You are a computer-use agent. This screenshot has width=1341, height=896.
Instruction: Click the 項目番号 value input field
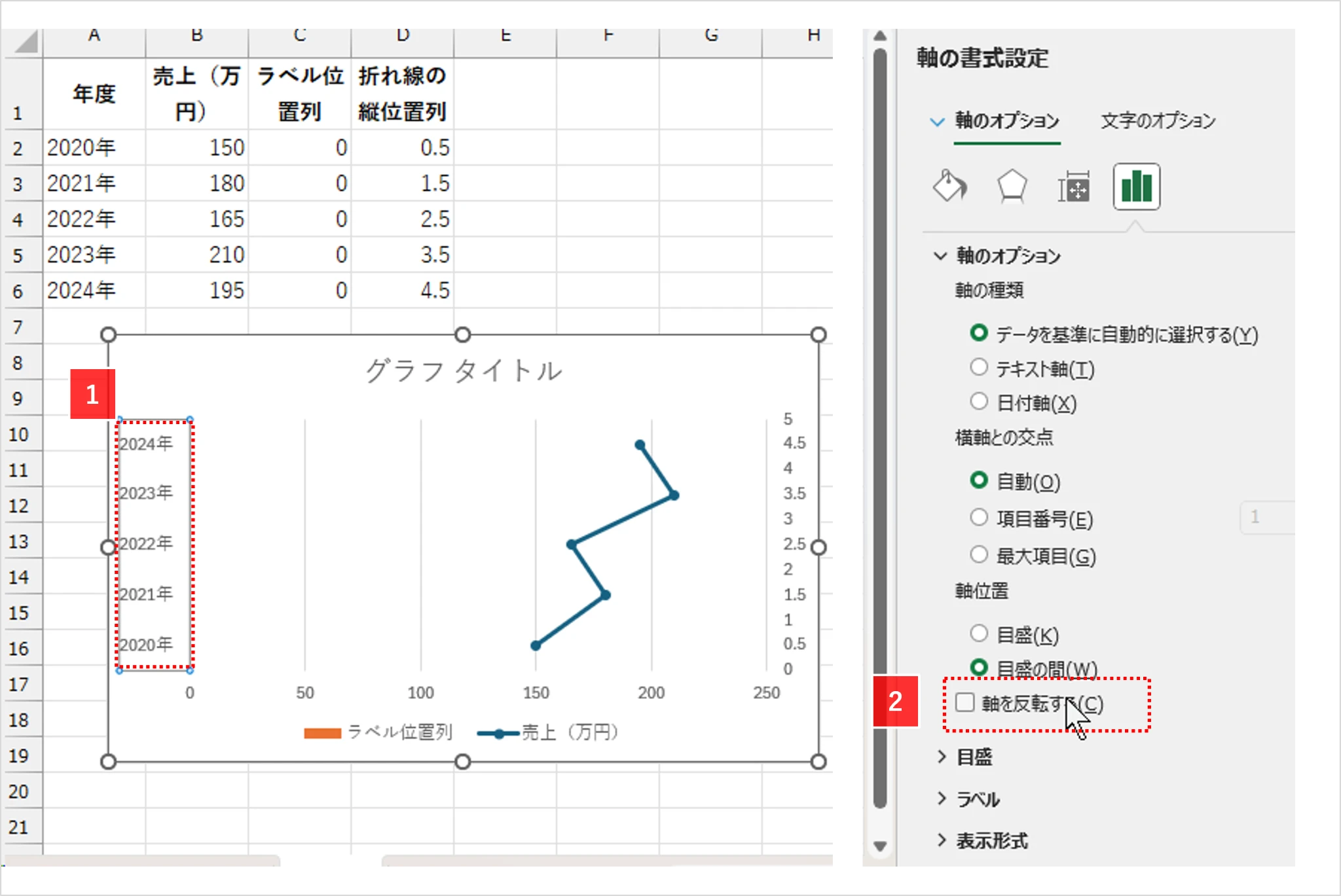pyautogui.click(x=1268, y=518)
